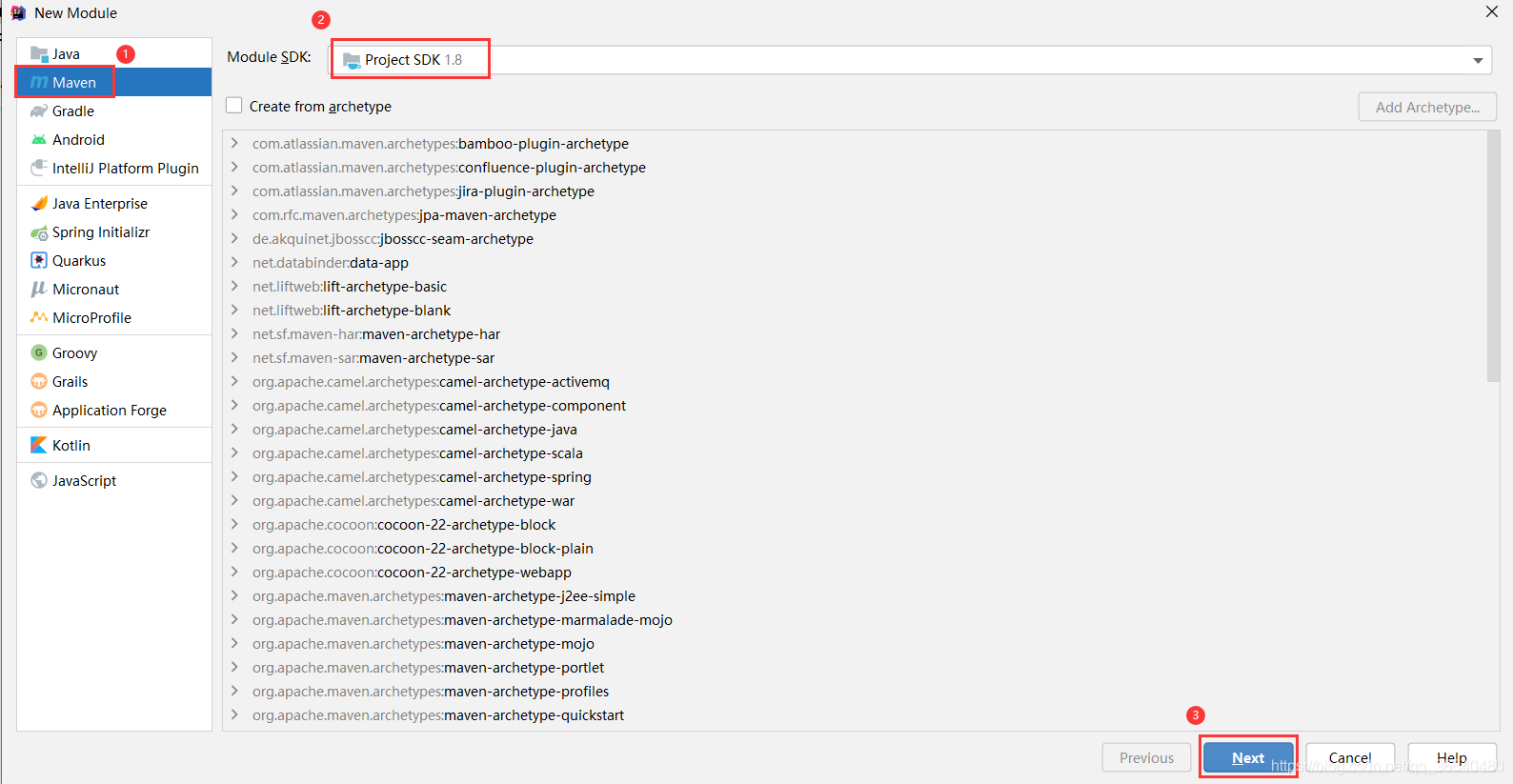Select the Groovy module type
The image size is (1513, 784).
[114, 353]
